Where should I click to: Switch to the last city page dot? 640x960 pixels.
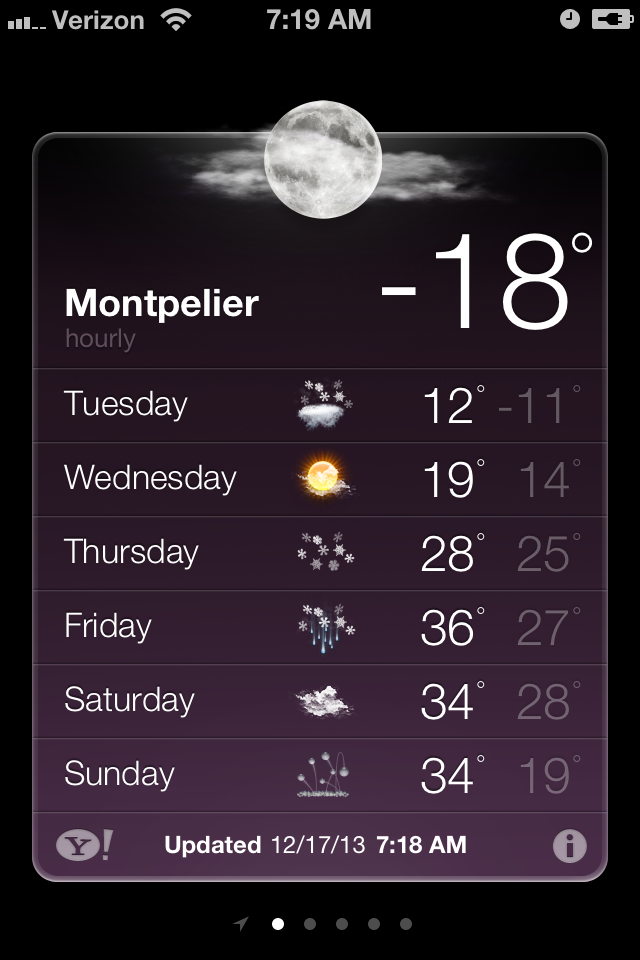(x=406, y=924)
